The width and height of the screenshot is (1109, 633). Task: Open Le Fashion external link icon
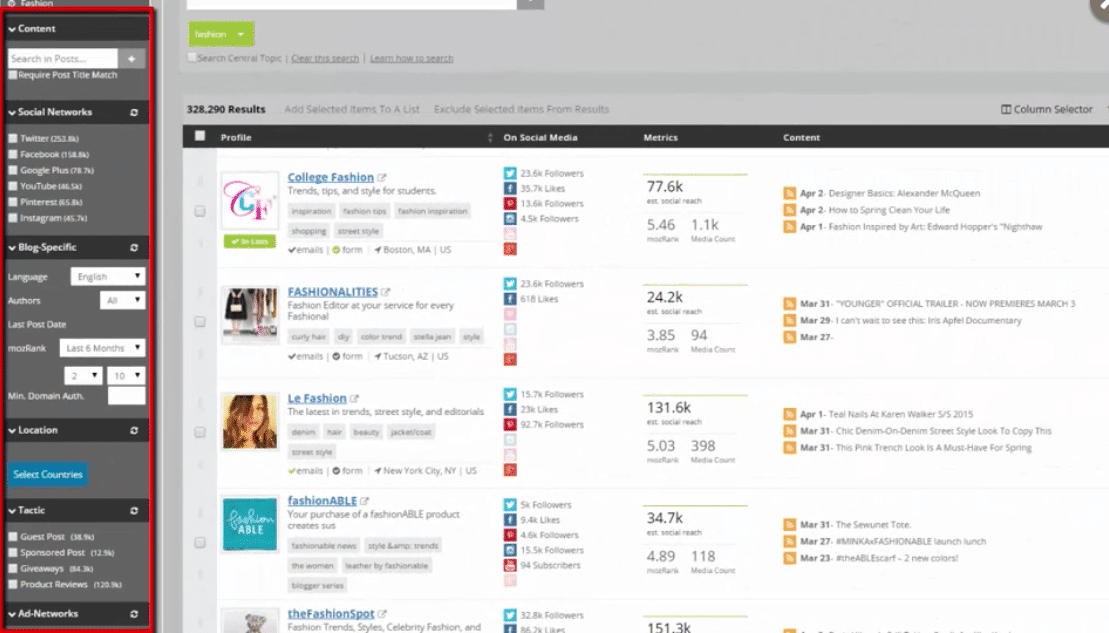354,398
